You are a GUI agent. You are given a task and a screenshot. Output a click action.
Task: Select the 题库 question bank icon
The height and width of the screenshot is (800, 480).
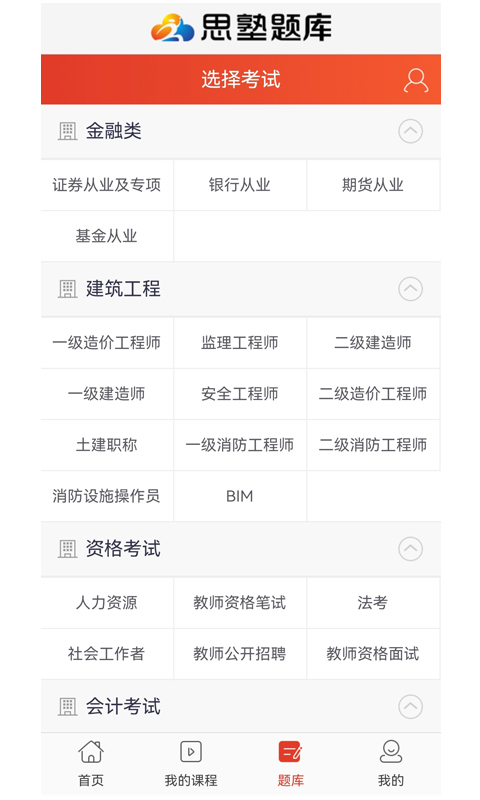coord(291,752)
